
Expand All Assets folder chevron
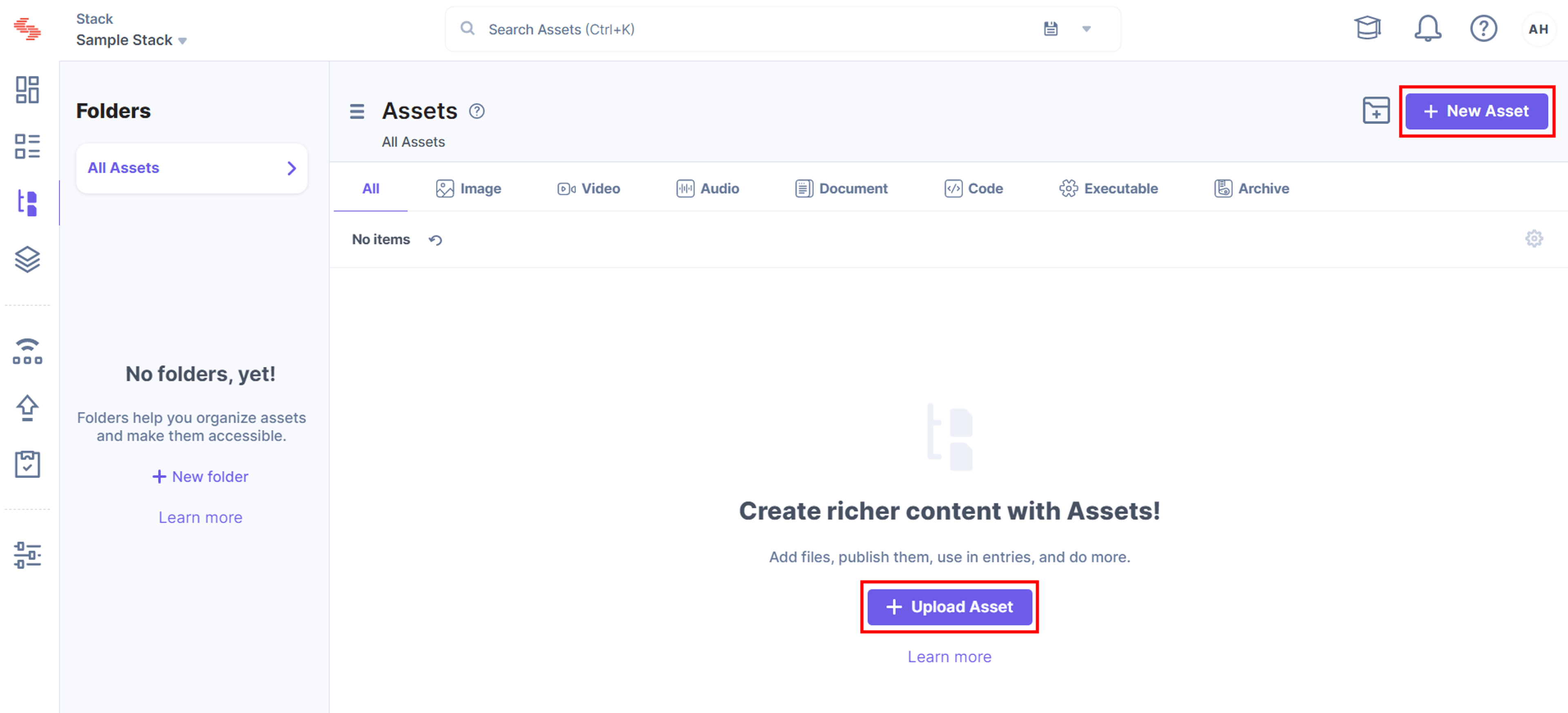[292, 168]
